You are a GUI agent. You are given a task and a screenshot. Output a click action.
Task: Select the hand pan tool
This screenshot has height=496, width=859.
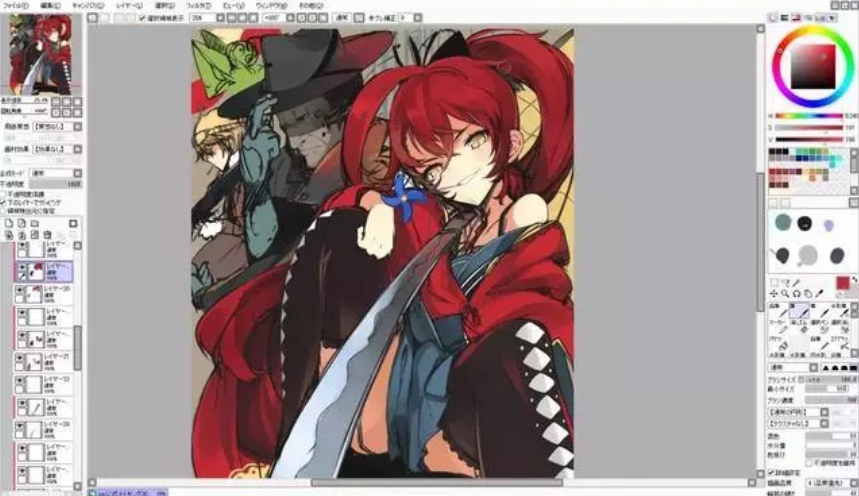pyautogui.click(x=808, y=294)
